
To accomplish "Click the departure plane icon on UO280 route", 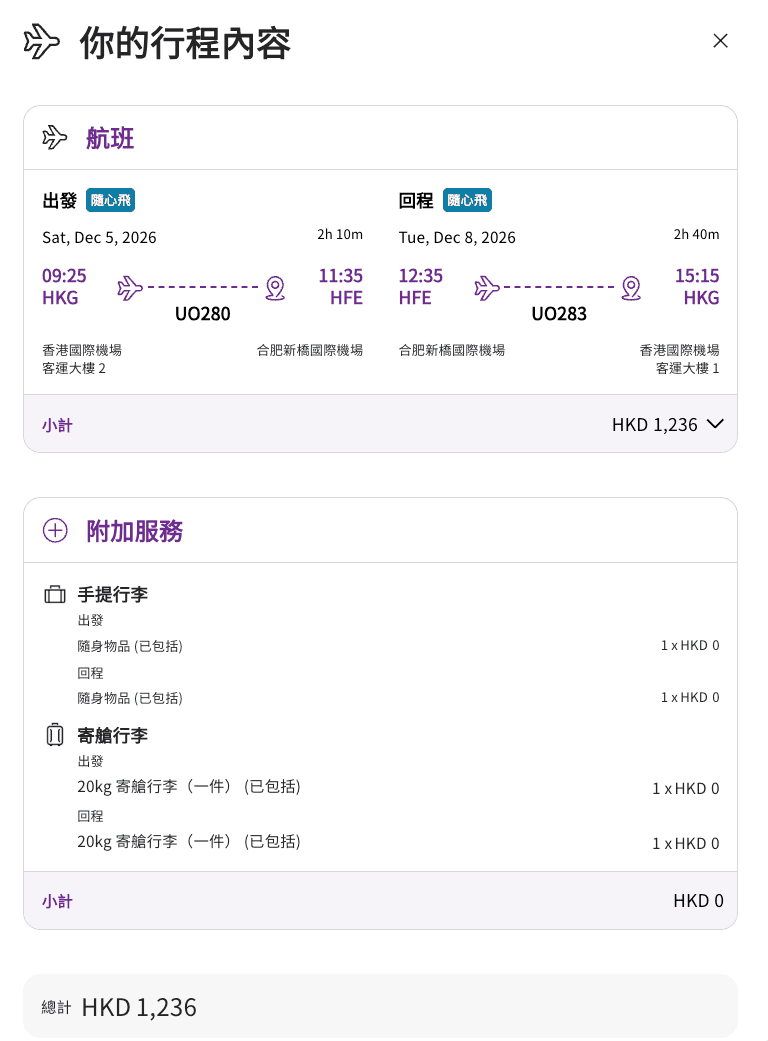I will coord(130,288).
